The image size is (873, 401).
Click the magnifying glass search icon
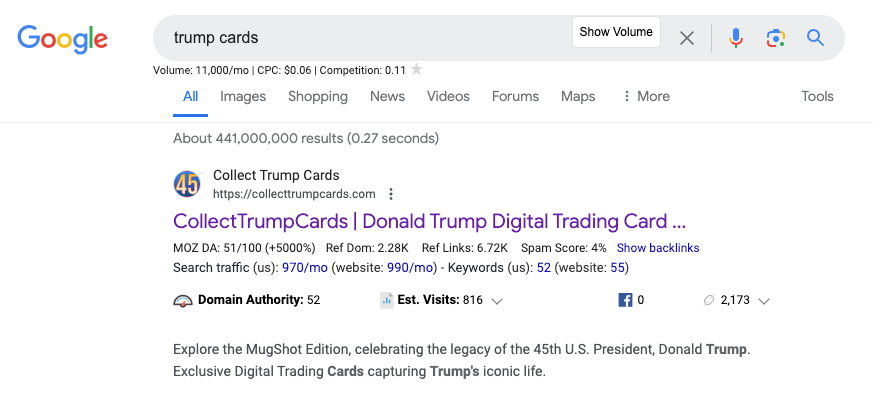point(815,38)
